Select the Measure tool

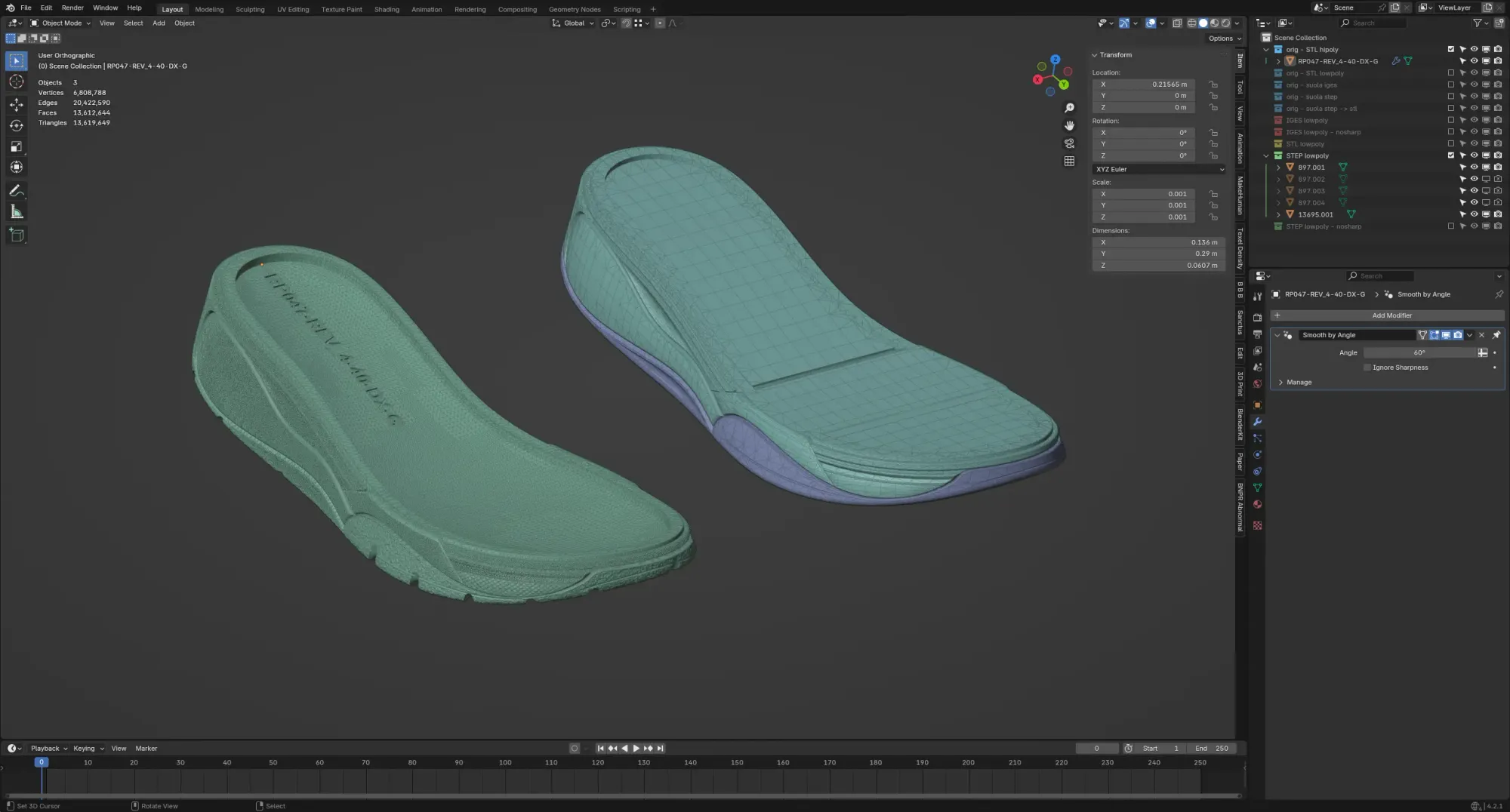tap(17, 212)
